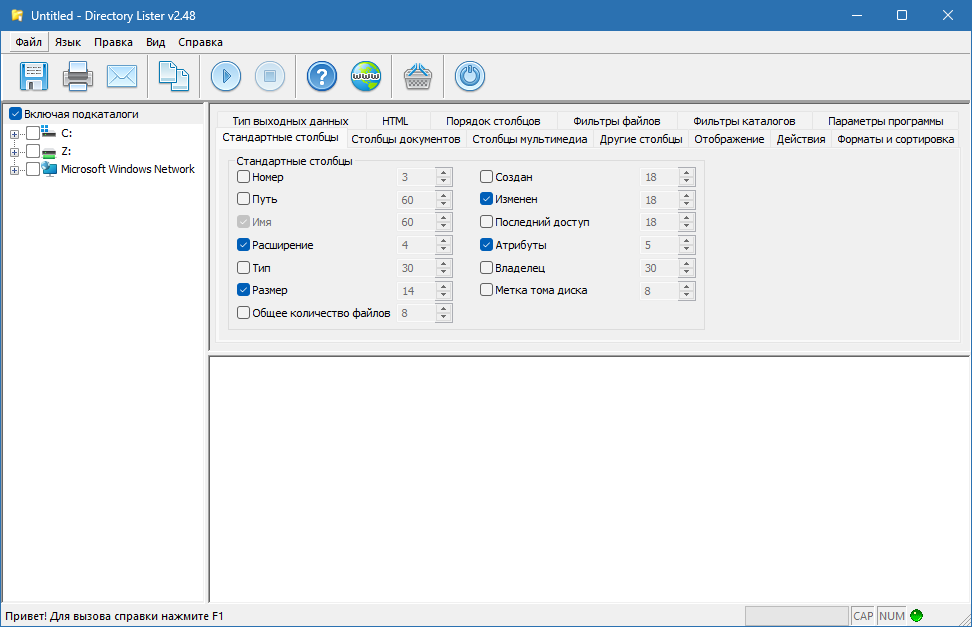Click the Directory Lister title bar app icon
This screenshot has height=627, width=972.
[x=17, y=16]
